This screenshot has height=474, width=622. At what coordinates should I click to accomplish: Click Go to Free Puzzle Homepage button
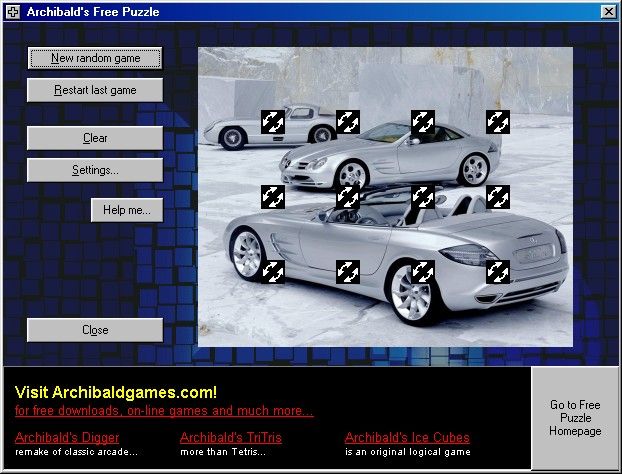click(x=575, y=418)
